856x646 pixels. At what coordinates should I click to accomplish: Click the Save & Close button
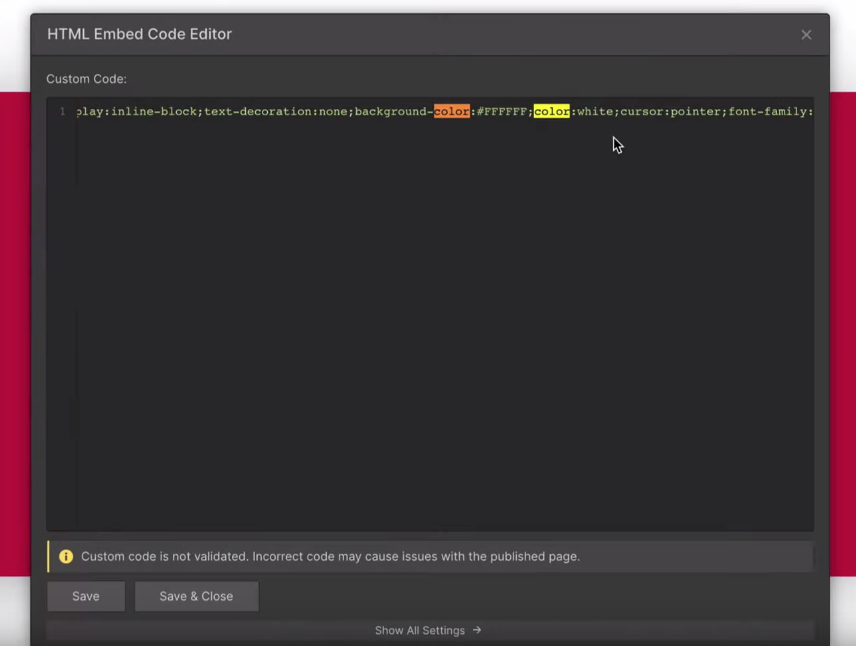pyautogui.click(x=197, y=596)
